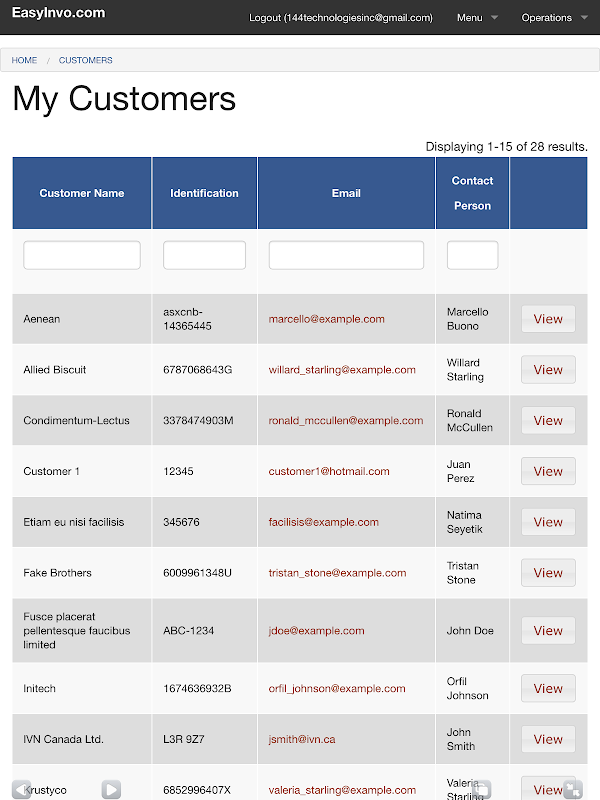Focus the Customer Name filter field
The width and height of the screenshot is (600, 800).
pyautogui.click(x=82, y=255)
